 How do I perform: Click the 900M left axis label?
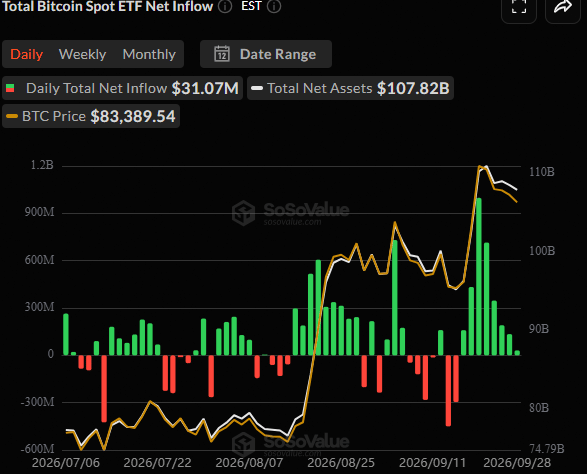[x=40, y=212]
